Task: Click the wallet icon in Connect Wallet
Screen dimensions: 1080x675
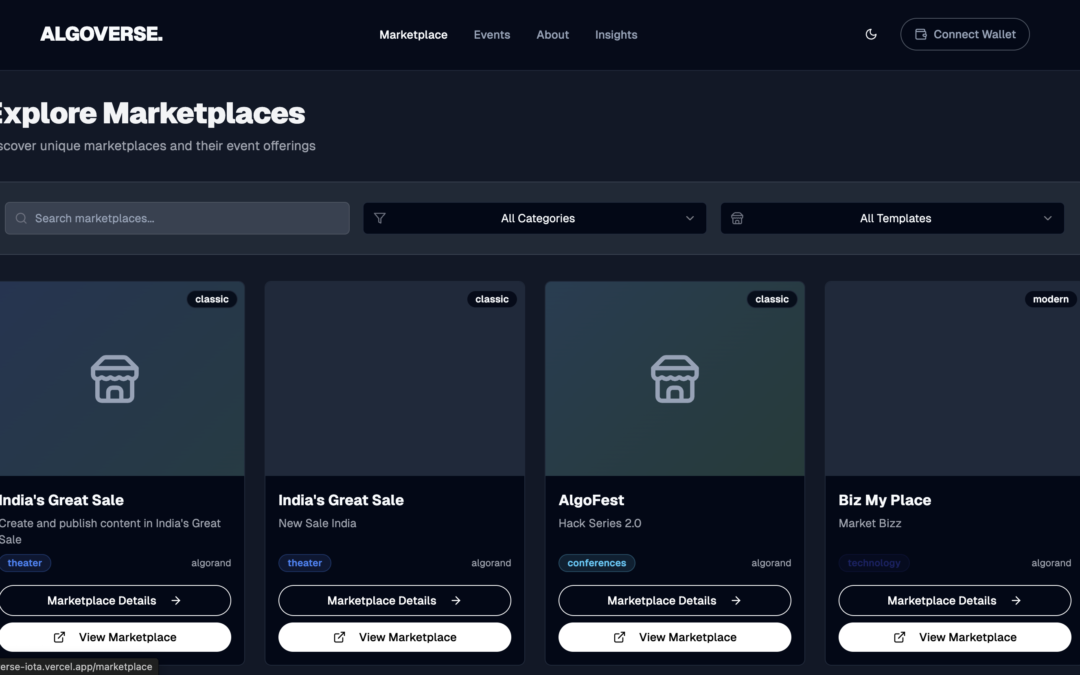Action: tap(921, 34)
